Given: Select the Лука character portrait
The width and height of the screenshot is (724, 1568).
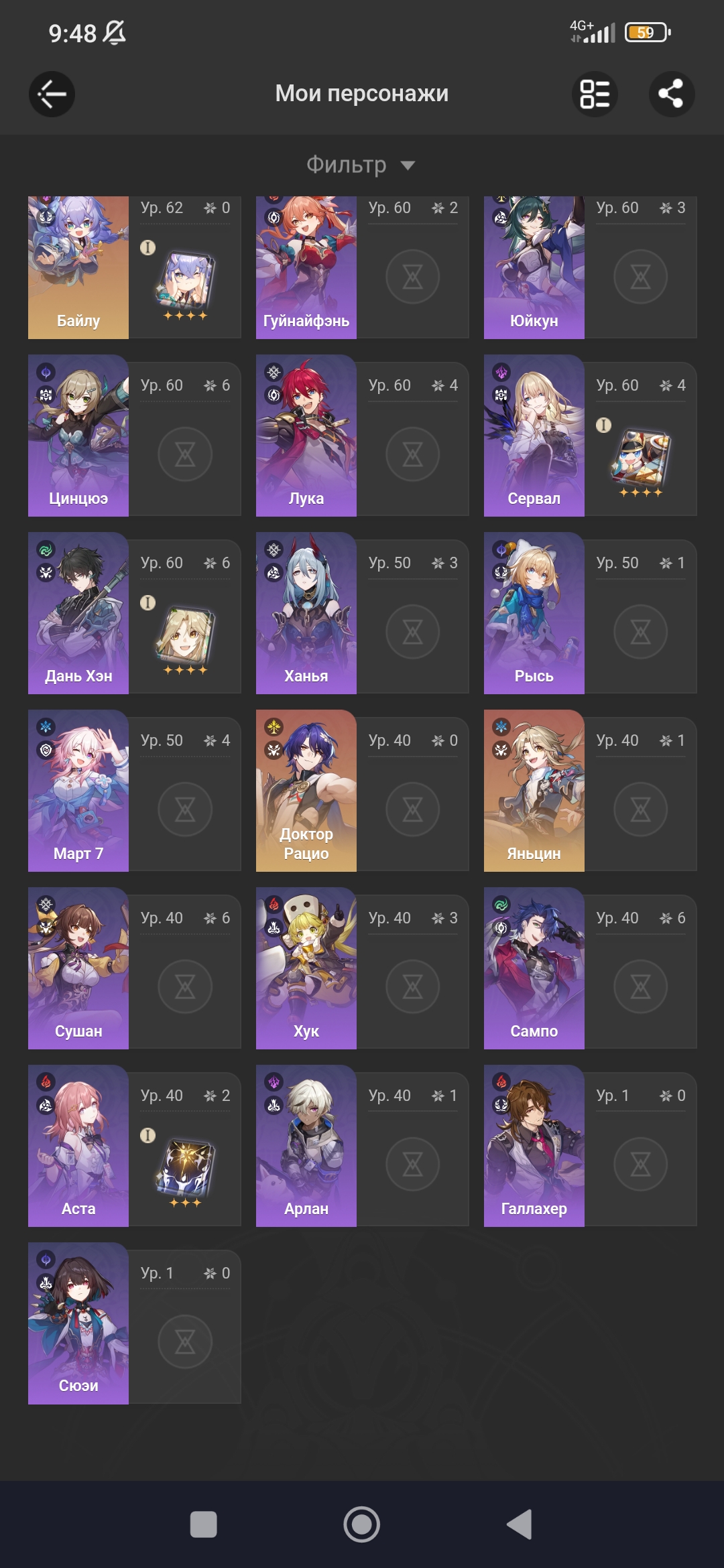Looking at the screenshot, I should coord(306,436).
